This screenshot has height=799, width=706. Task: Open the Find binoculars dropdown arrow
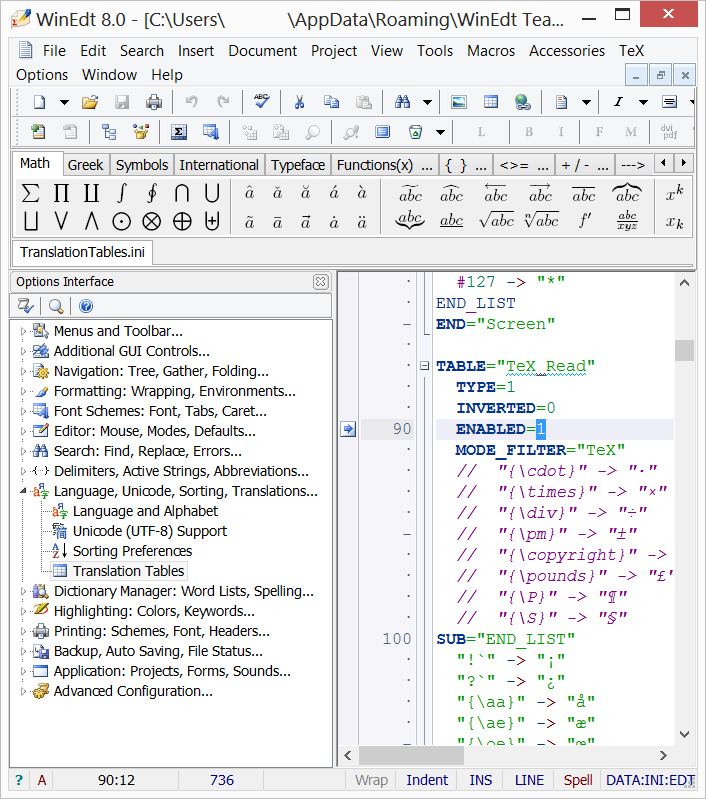tap(427, 102)
